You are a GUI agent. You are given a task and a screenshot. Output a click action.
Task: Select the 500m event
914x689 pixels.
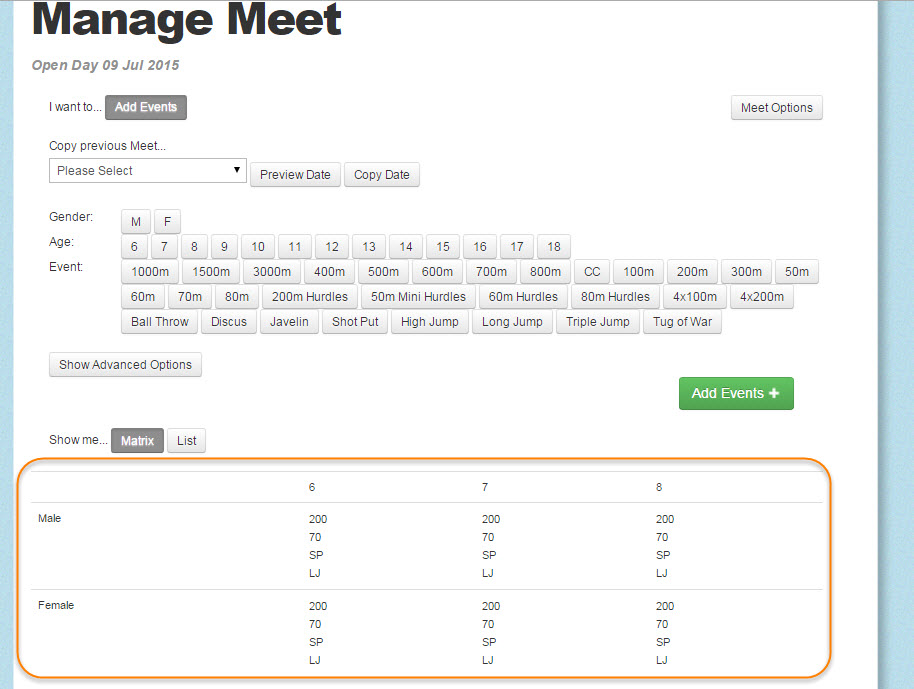384,272
